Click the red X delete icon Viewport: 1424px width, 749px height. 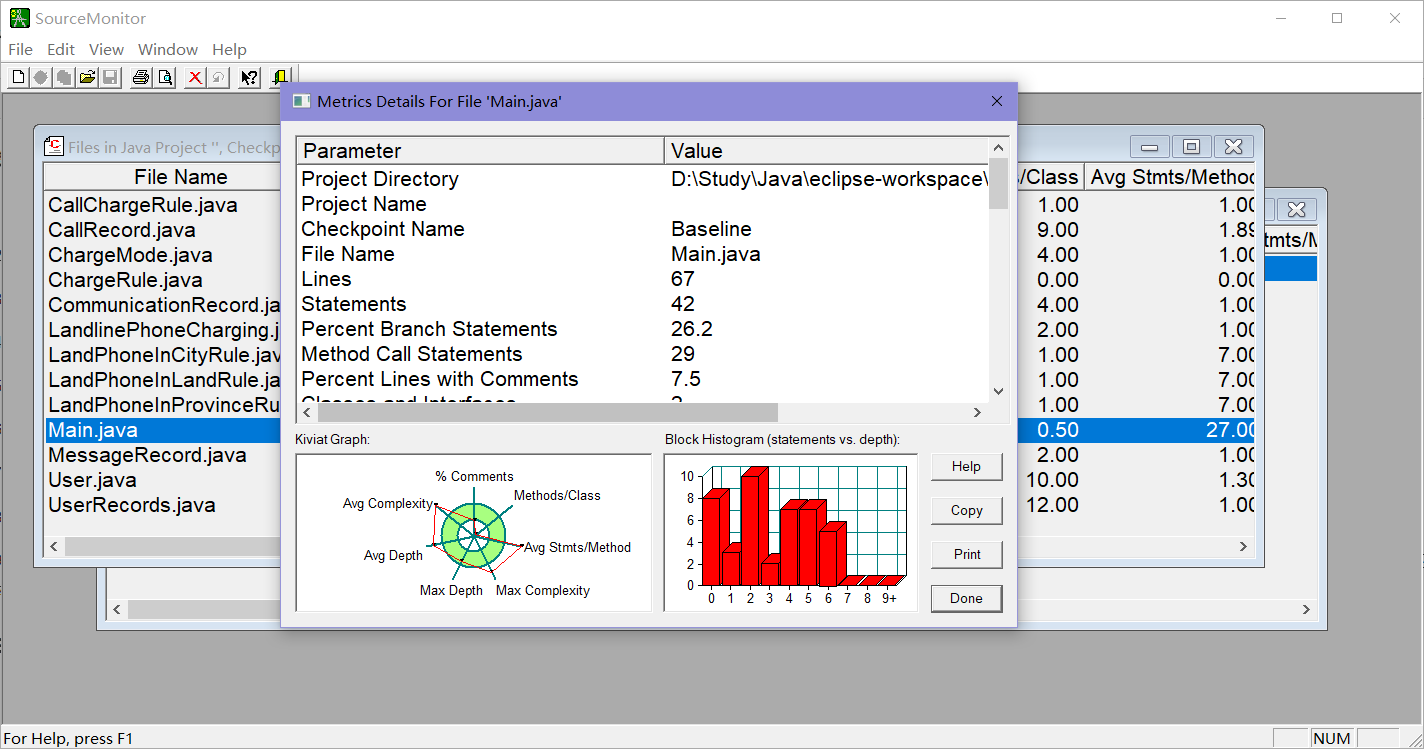click(x=195, y=77)
